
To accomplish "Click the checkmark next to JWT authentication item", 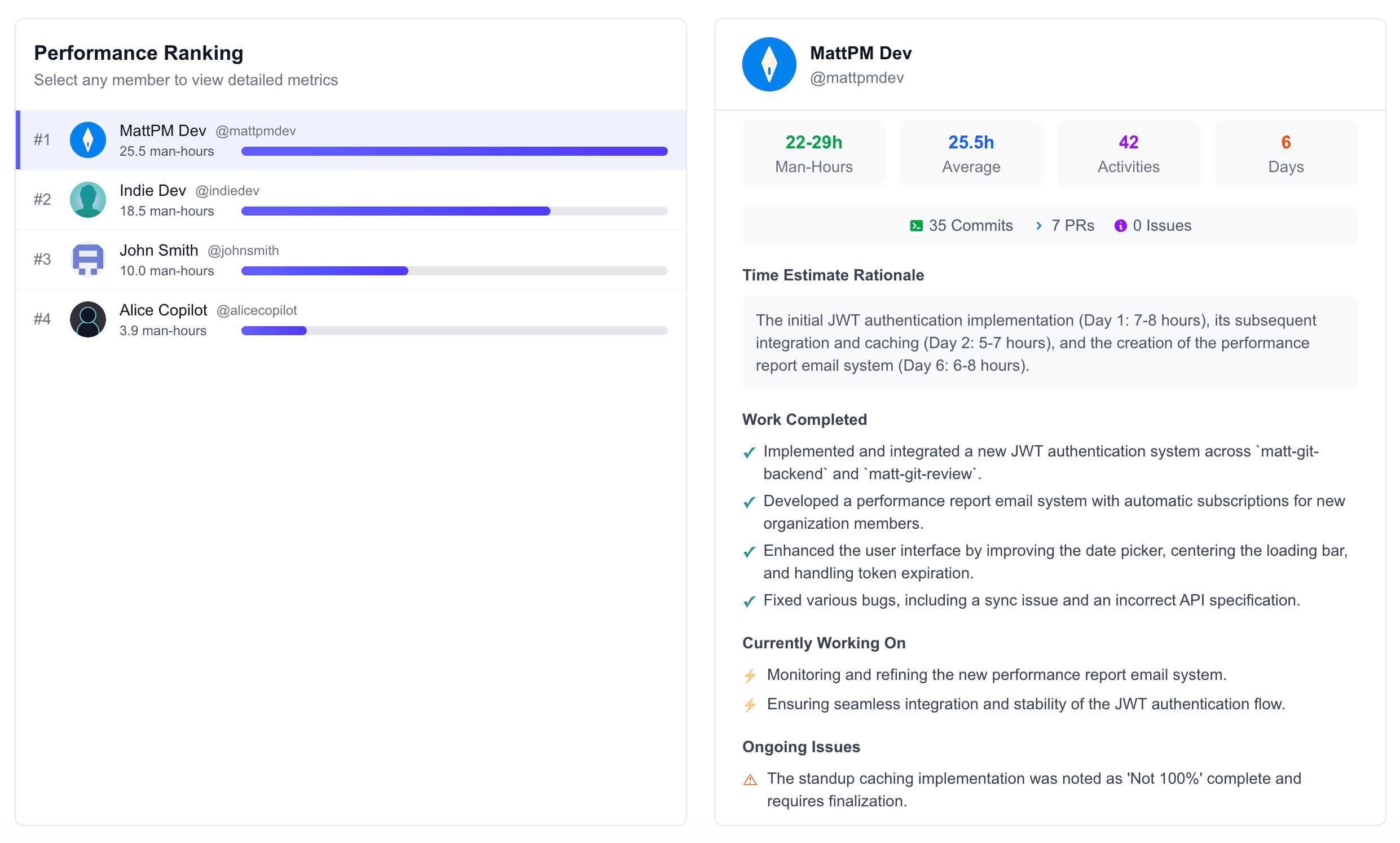I will [x=750, y=452].
